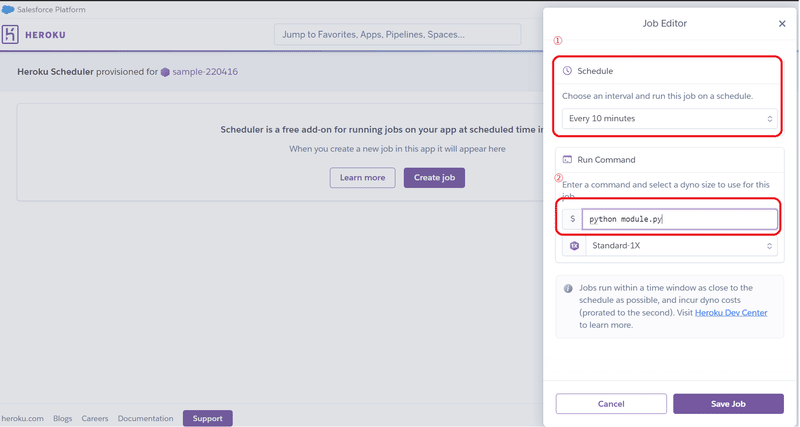Click 'When you create a new job' text

click(397, 149)
